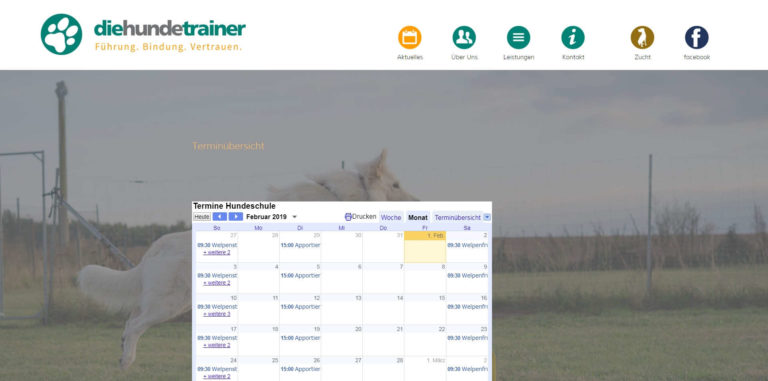The image size is (768, 381).
Task: Click day number 11 in the calendar
Action: [275, 298]
